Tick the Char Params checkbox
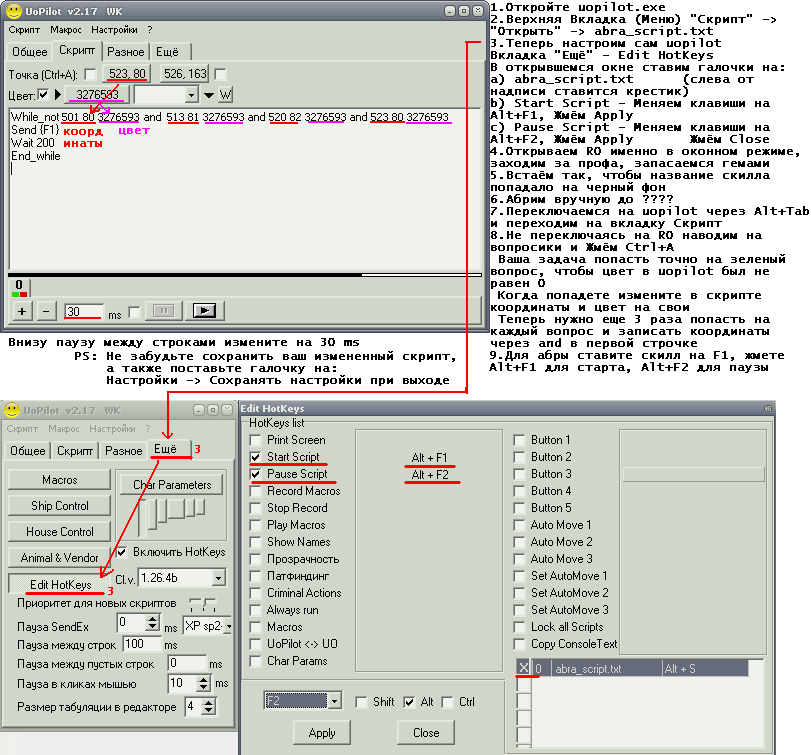The width and height of the screenshot is (811, 755). coord(255,661)
